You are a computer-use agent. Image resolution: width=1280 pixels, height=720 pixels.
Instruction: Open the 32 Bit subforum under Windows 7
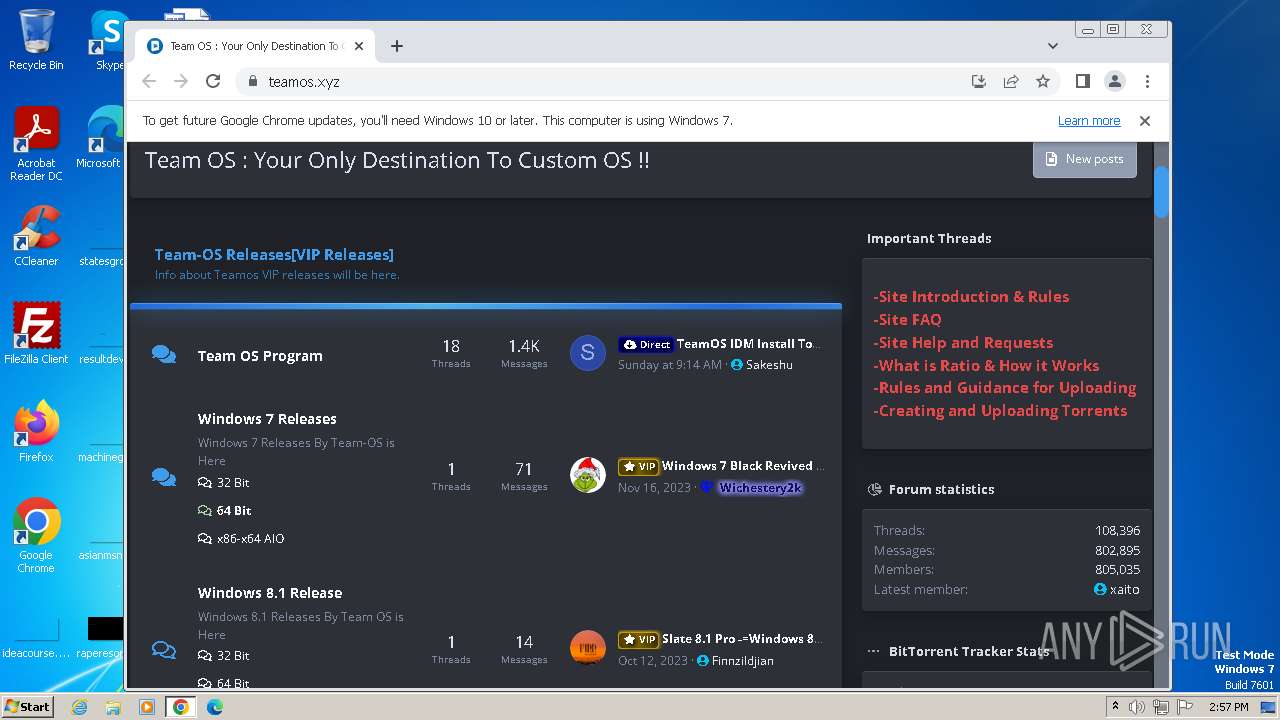233,482
